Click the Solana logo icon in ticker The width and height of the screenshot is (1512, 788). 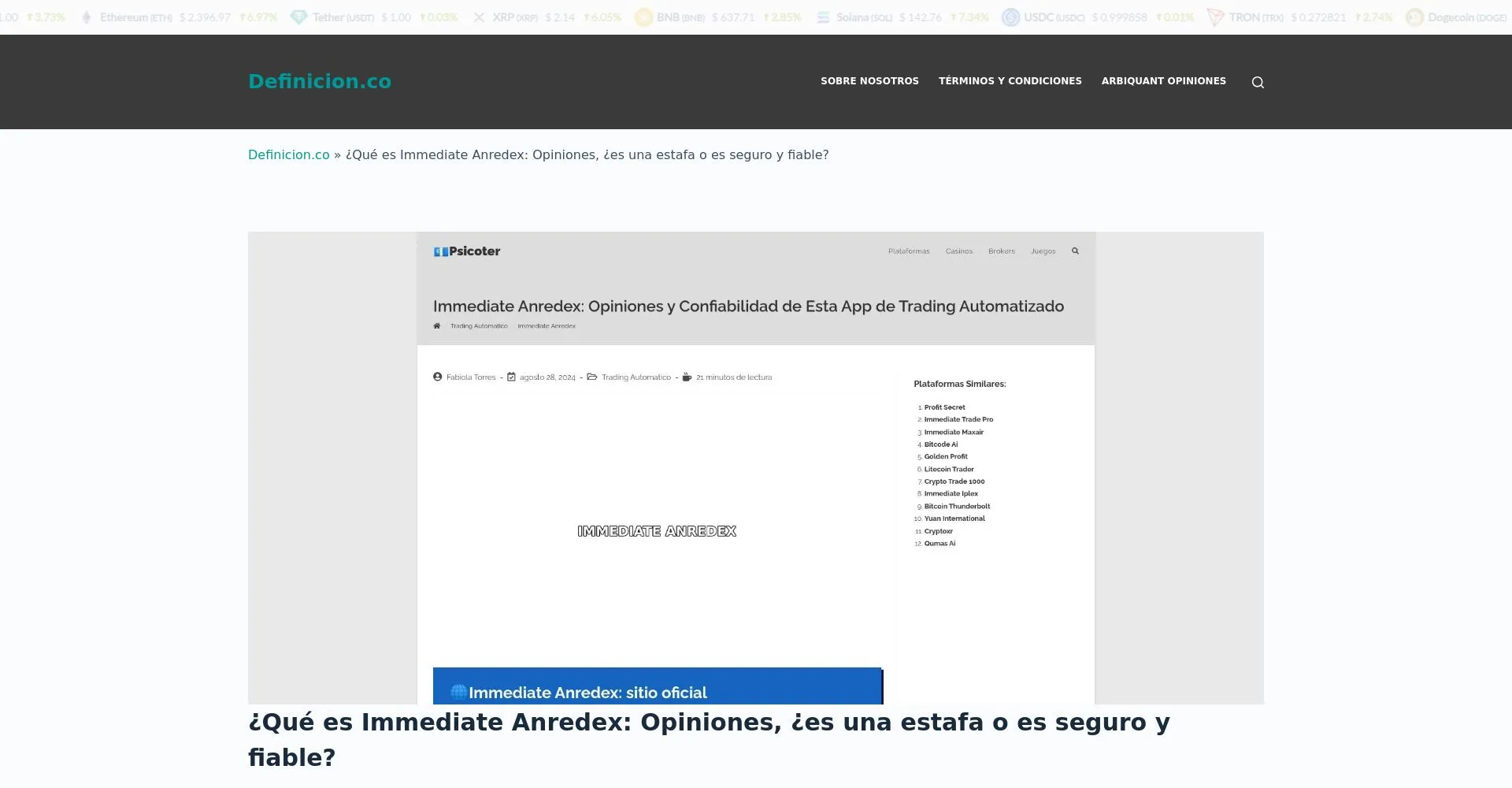pyautogui.click(x=823, y=17)
